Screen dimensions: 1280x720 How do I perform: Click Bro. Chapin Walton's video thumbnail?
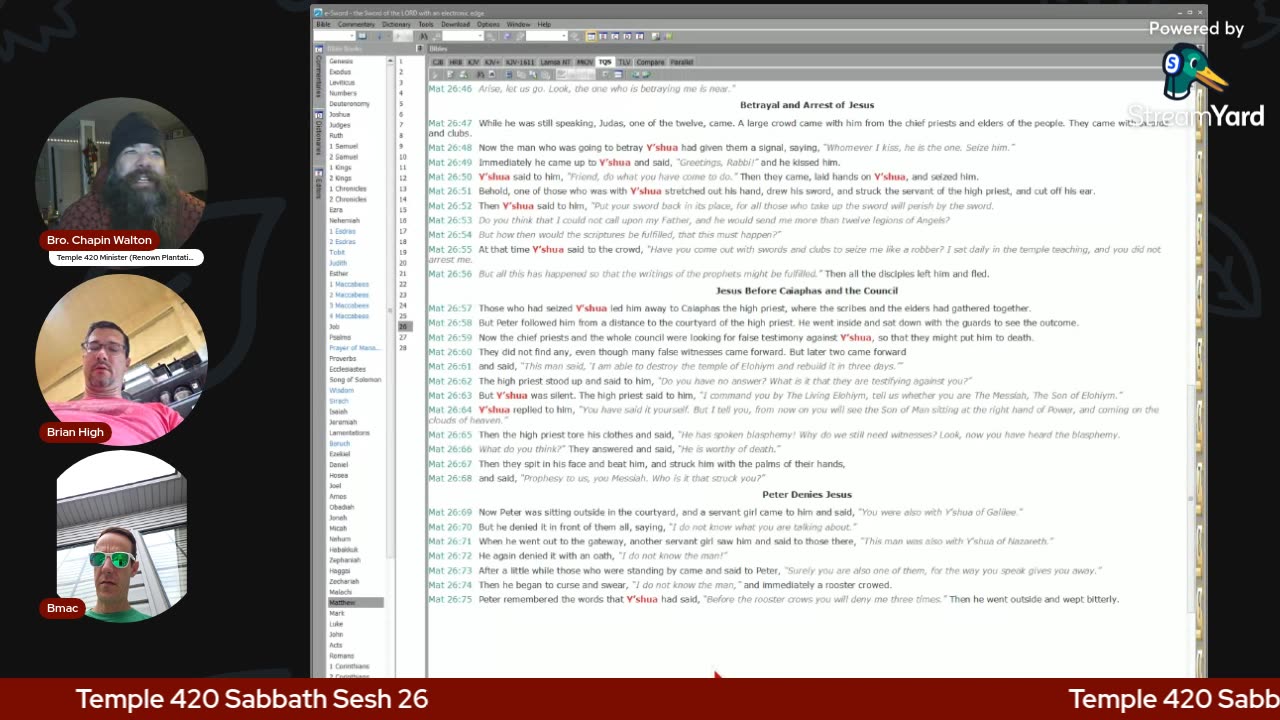[x=121, y=183]
